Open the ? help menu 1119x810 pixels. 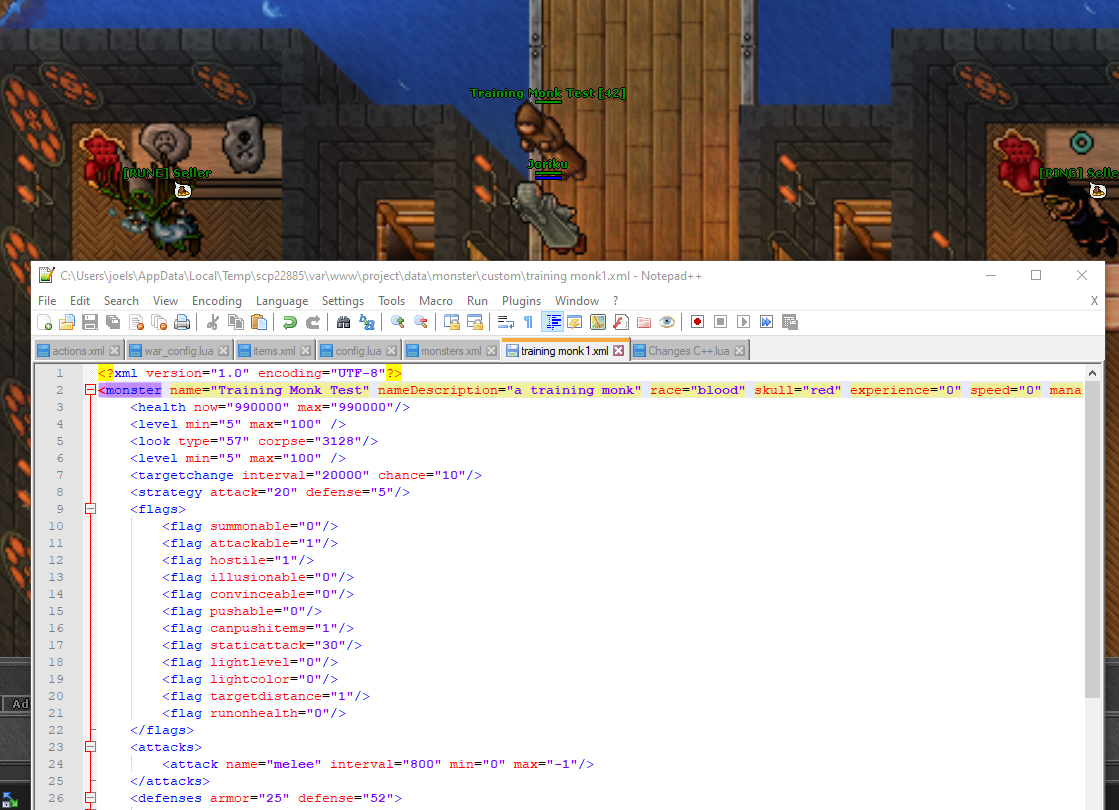tap(615, 301)
